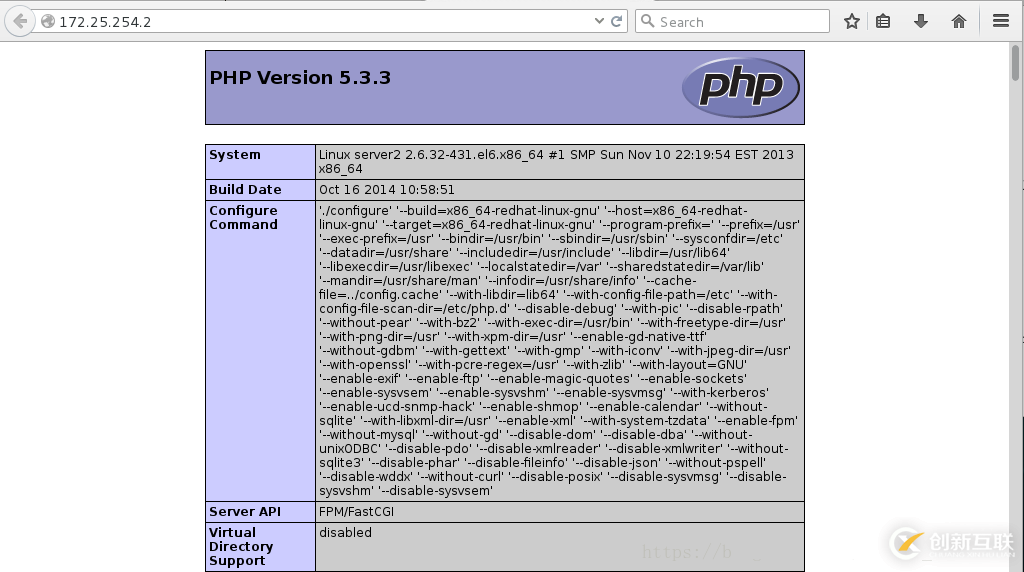1024x572 pixels.
Task: Open the hamburger menu button
Action: (1001, 21)
